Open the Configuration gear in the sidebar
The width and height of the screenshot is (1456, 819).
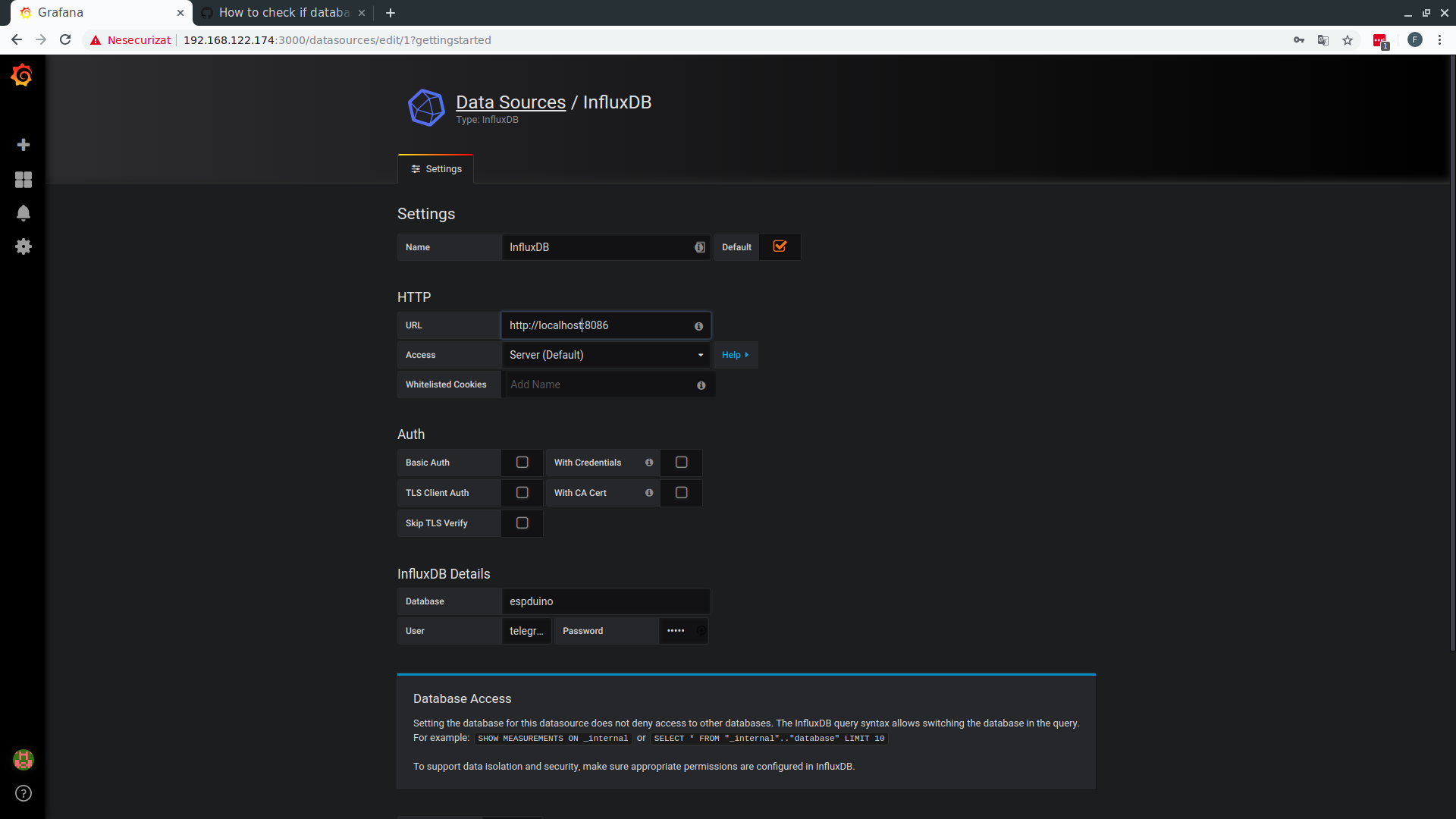(24, 246)
